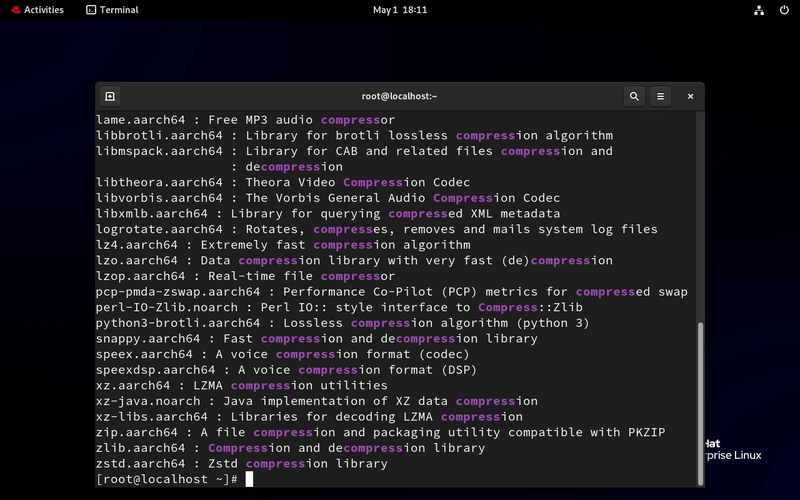The image size is (800, 500).
Task: Open the terminal hamburger menu
Action: pyautogui.click(x=660, y=96)
